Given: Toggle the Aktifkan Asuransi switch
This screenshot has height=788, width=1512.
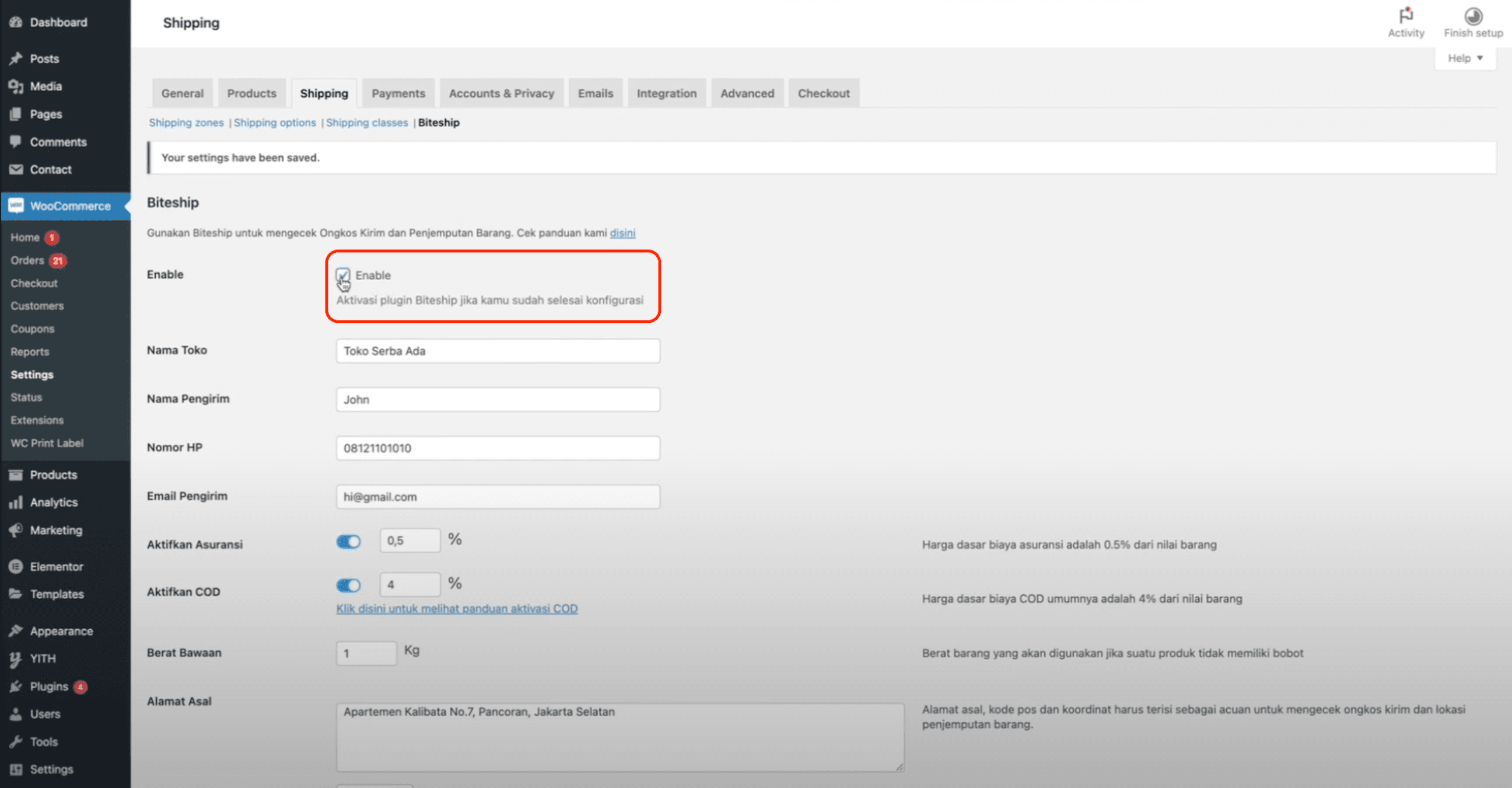Looking at the screenshot, I should click(x=349, y=541).
